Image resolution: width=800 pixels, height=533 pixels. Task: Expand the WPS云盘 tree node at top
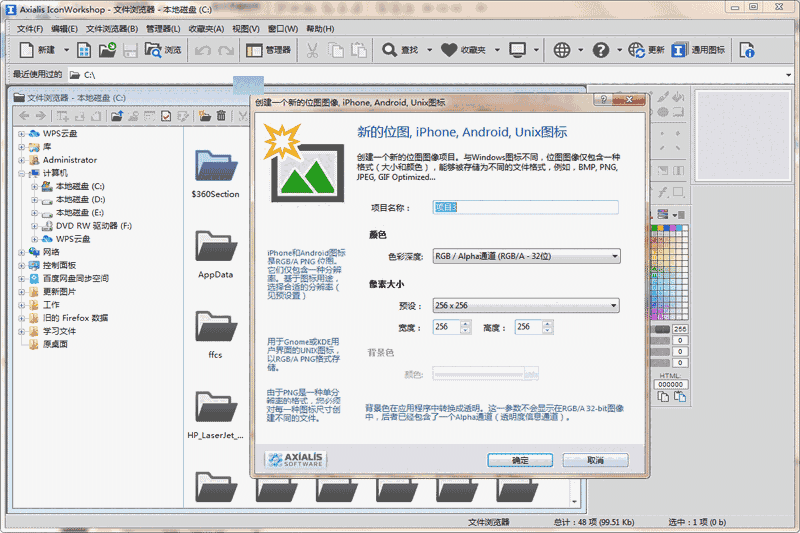21,134
